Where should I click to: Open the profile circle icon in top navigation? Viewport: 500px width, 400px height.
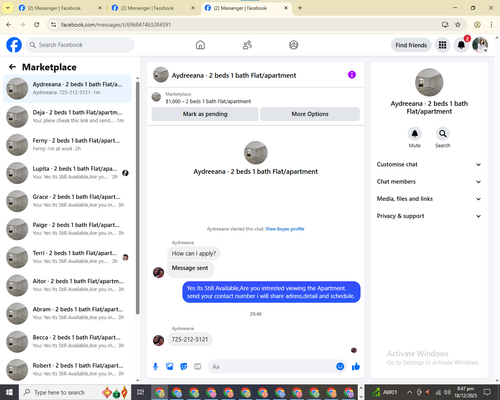(294, 45)
